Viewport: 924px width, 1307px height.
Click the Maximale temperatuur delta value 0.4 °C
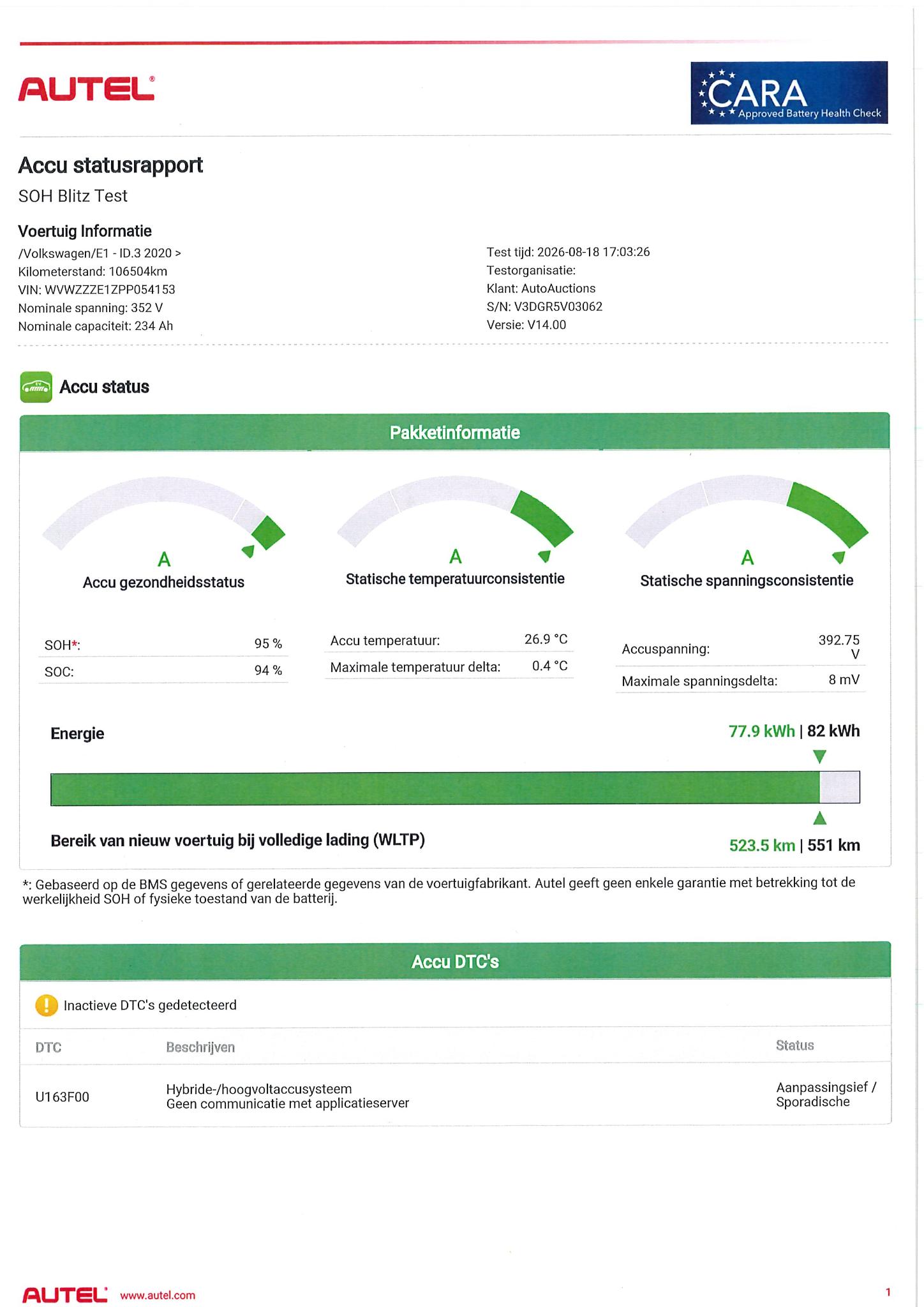[x=549, y=666]
